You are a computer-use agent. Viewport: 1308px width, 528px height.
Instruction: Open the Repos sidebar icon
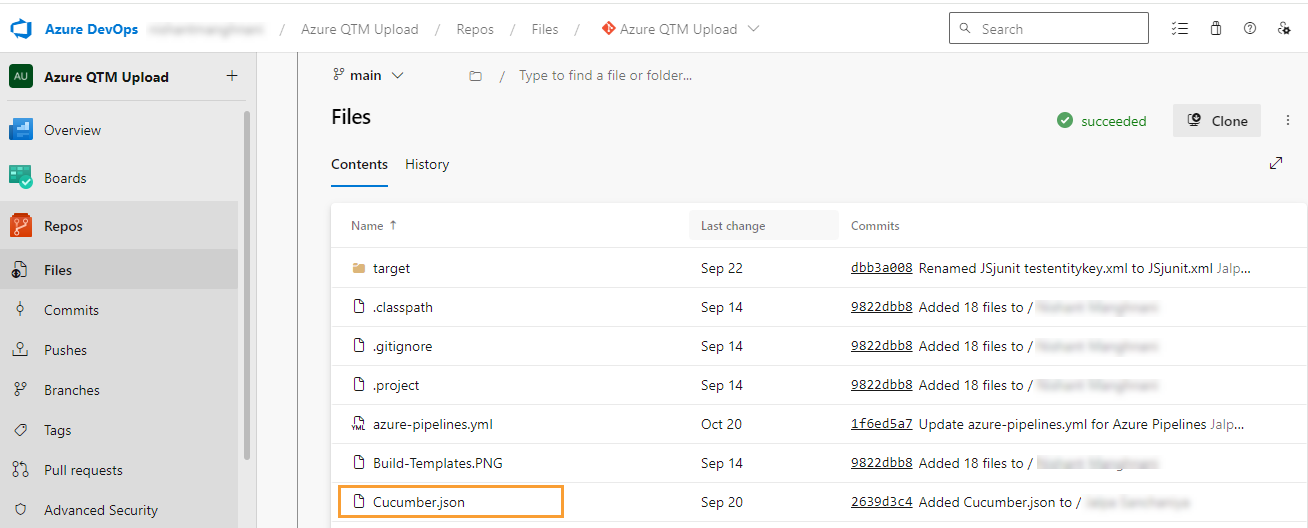coord(21,226)
